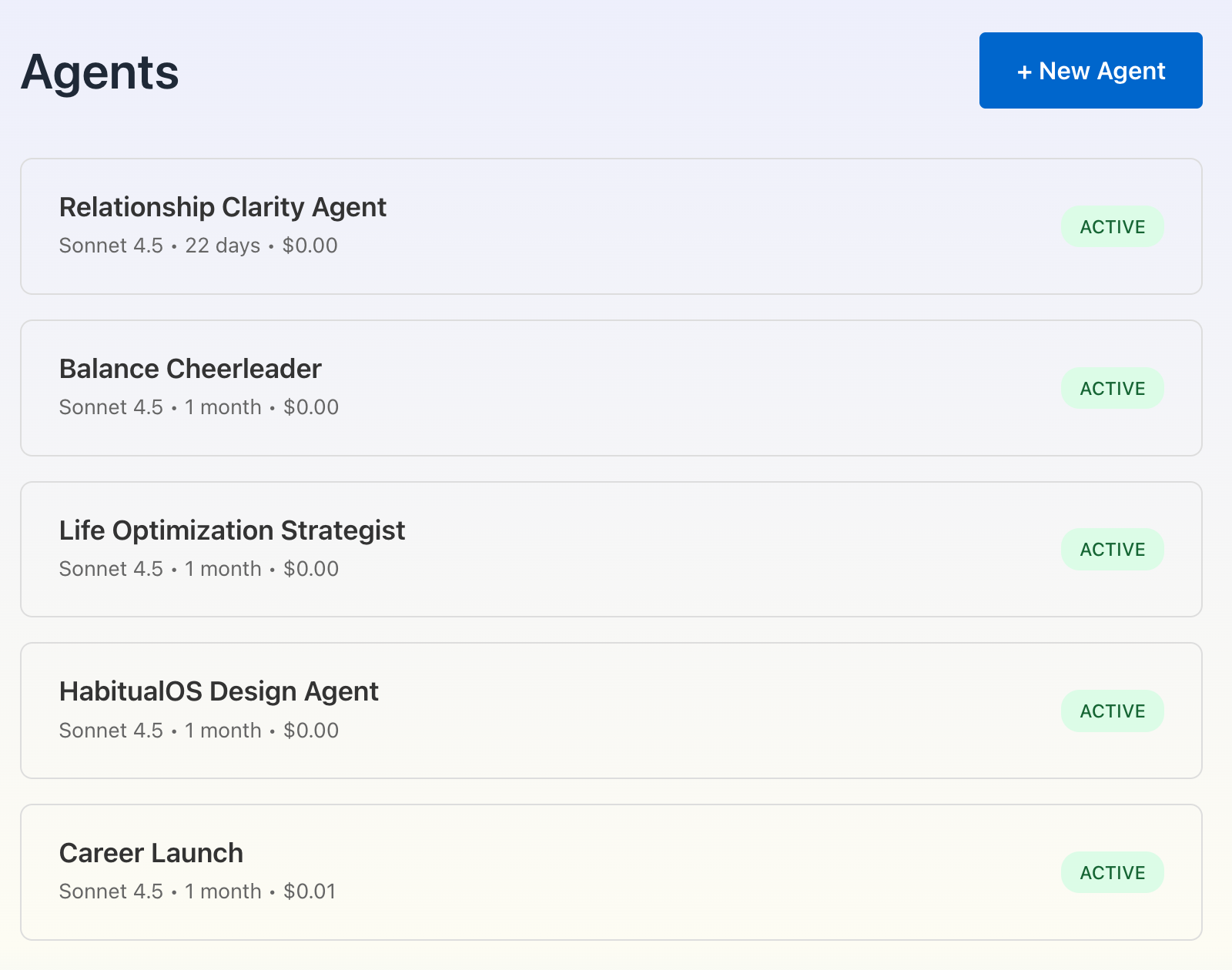Screen dimensions: 1232x970
Task: Click ACTIVE badge on Balance Cheerleader
Action: pyautogui.click(x=1112, y=389)
